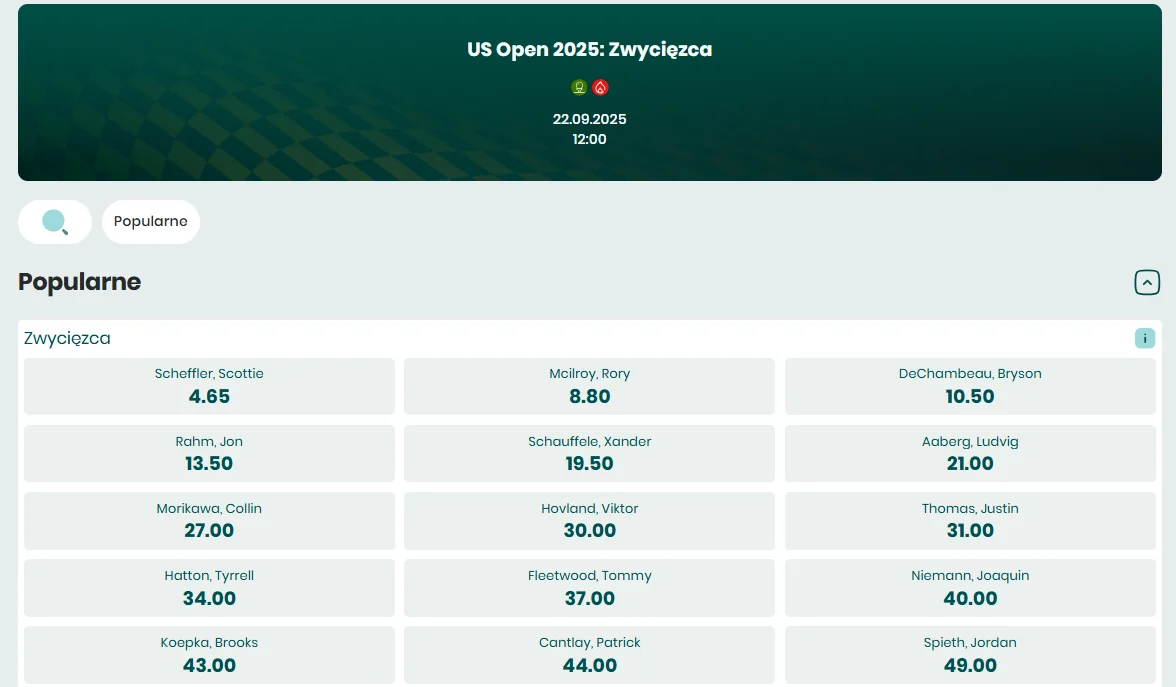Pick Rahm, Jon to win at 13.50
Screen dimensions: 1176x687
click(209, 453)
